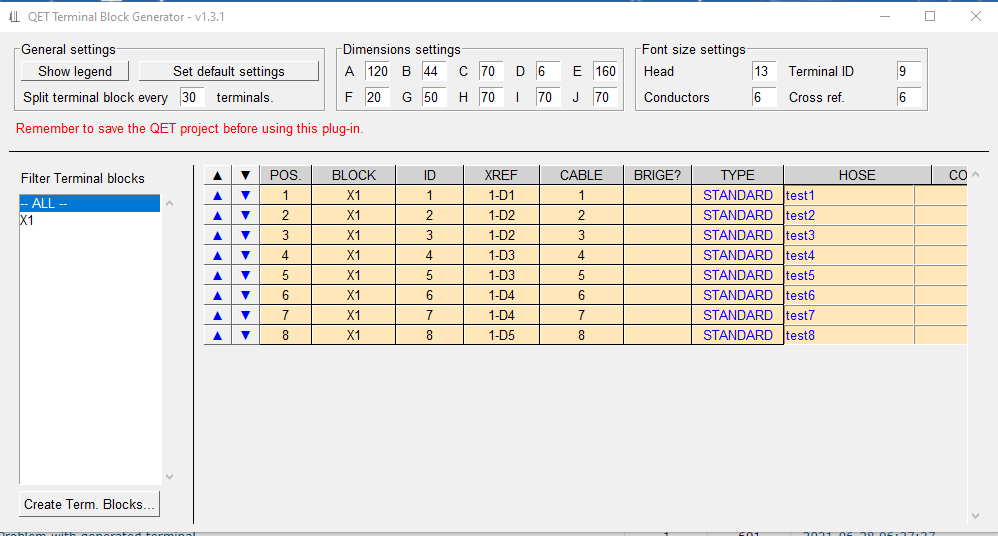Viewport: 998px width, 536px height.
Task: Toggle the BRIGE? cell for row 1
Action: pos(657,196)
